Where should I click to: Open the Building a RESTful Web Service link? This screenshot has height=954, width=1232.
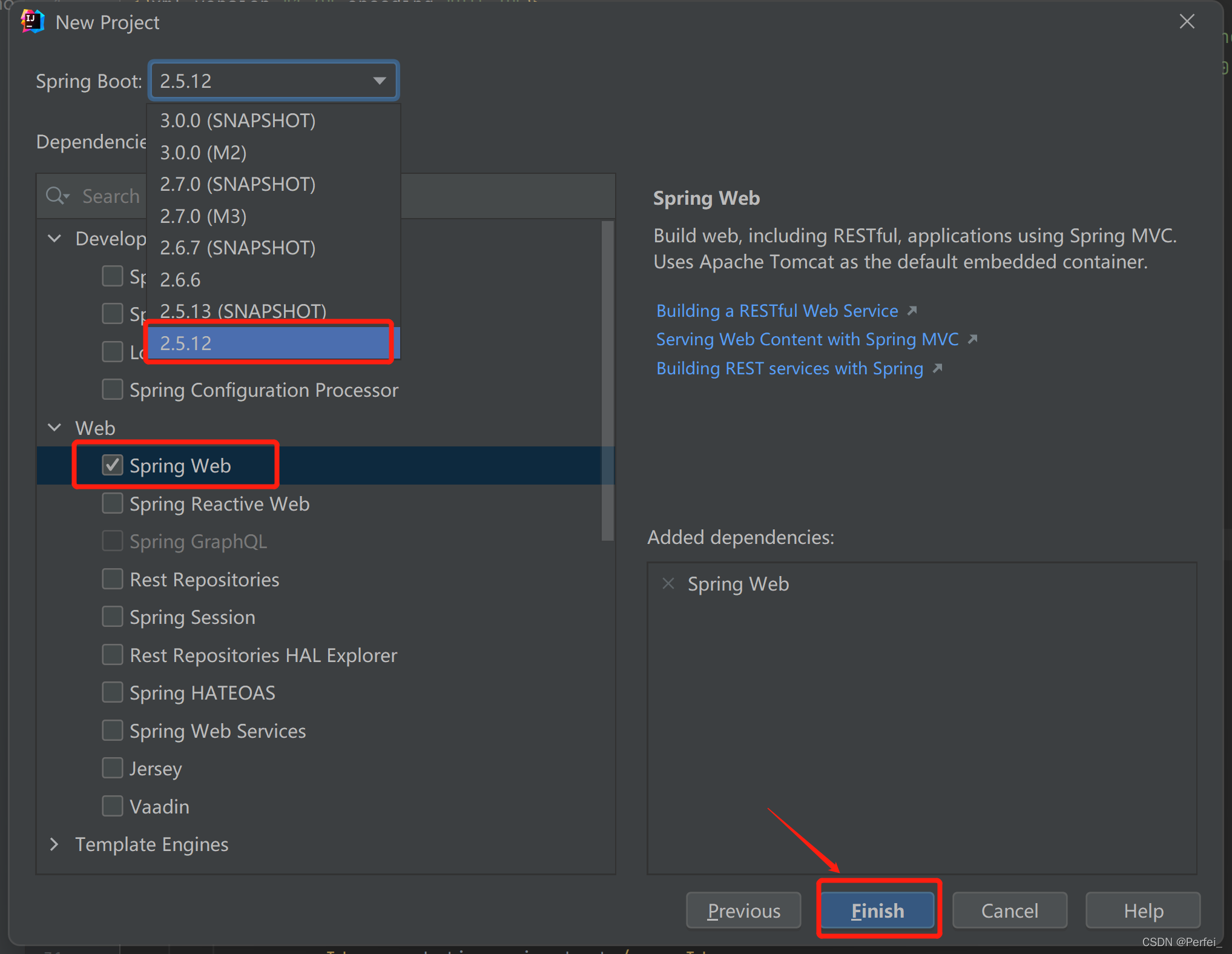pyautogui.click(x=777, y=311)
